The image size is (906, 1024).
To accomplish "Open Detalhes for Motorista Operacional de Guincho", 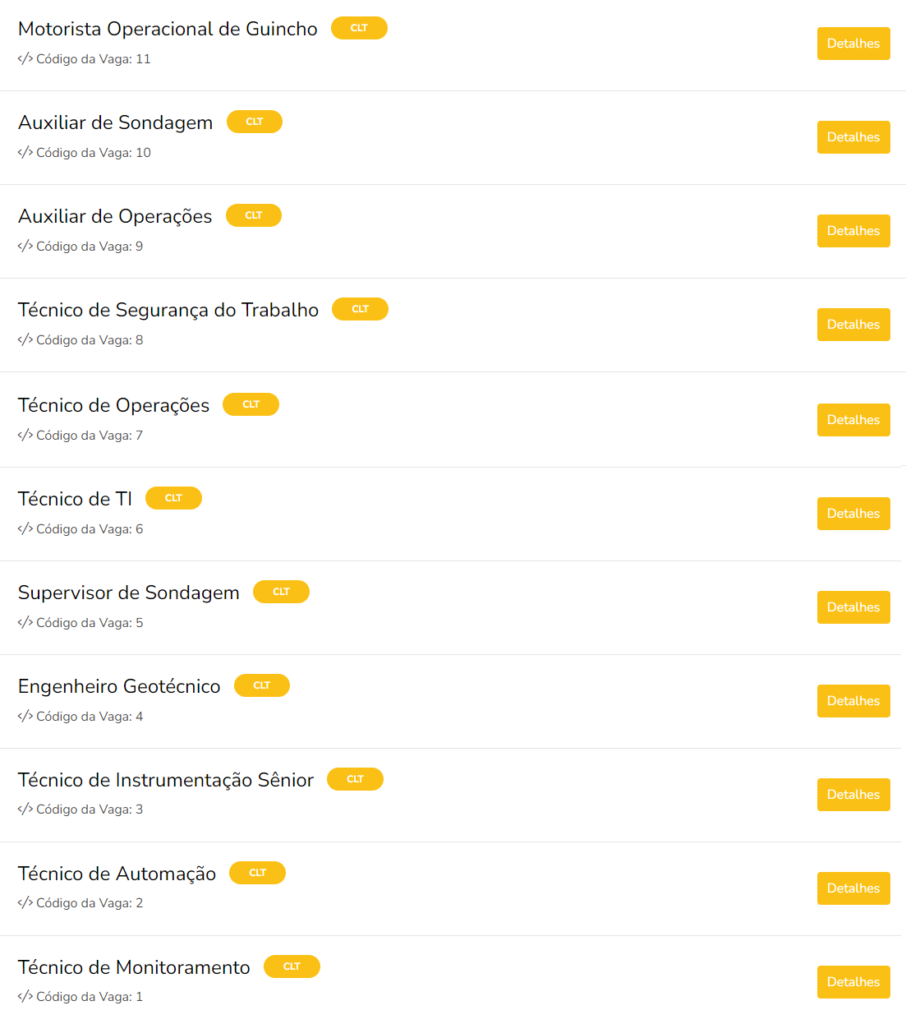I will (x=853, y=44).
